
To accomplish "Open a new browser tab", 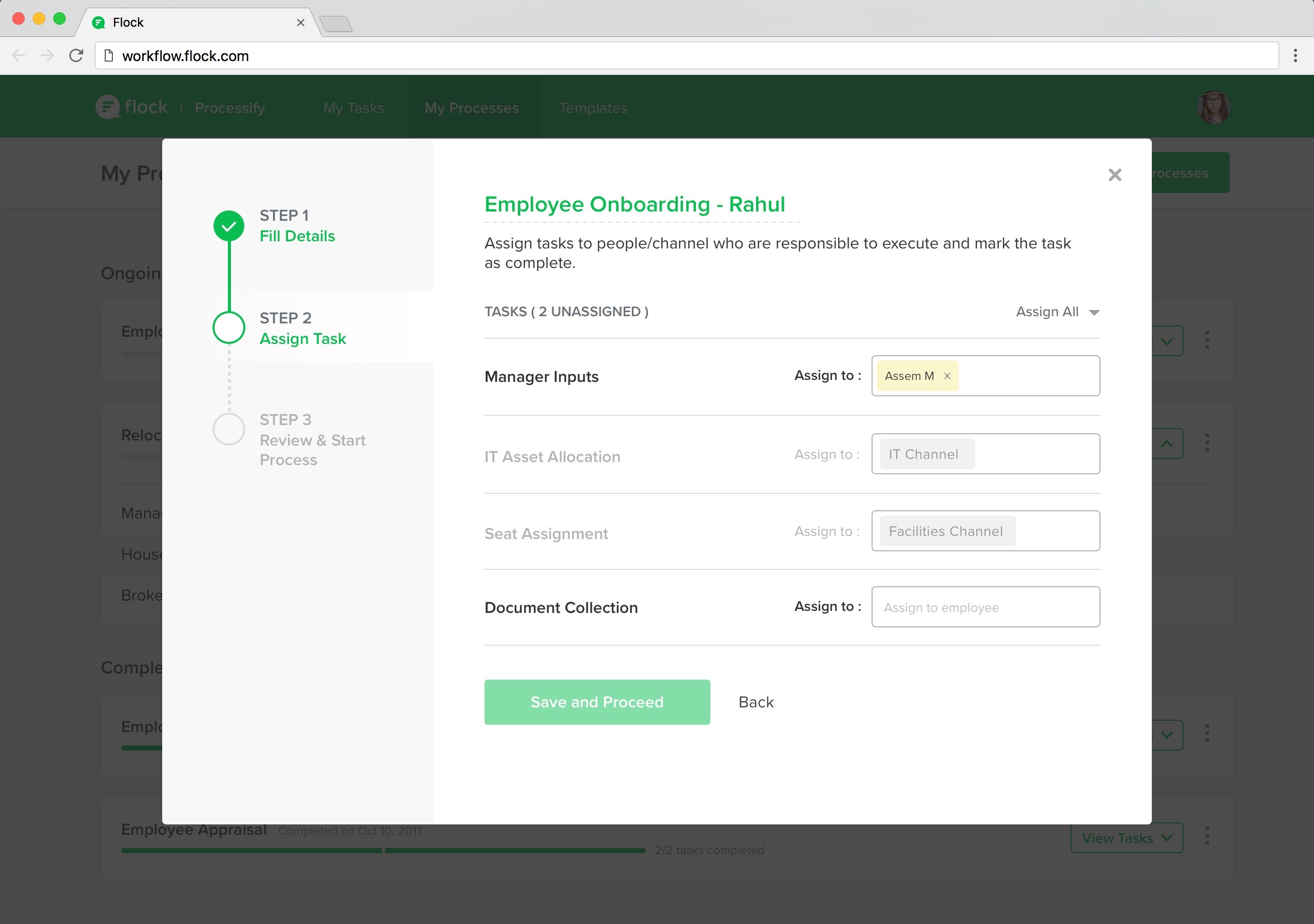I will pos(336,24).
